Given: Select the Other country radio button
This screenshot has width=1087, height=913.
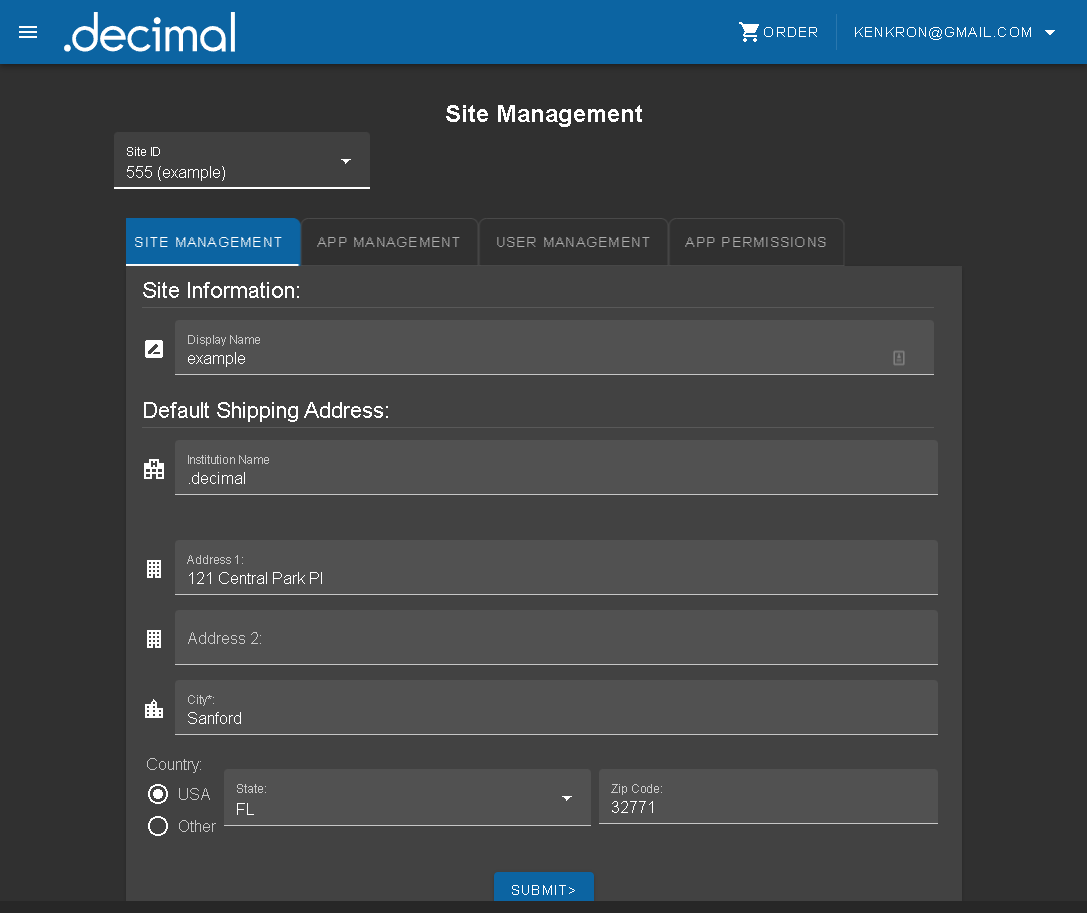Looking at the screenshot, I should coord(158,826).
